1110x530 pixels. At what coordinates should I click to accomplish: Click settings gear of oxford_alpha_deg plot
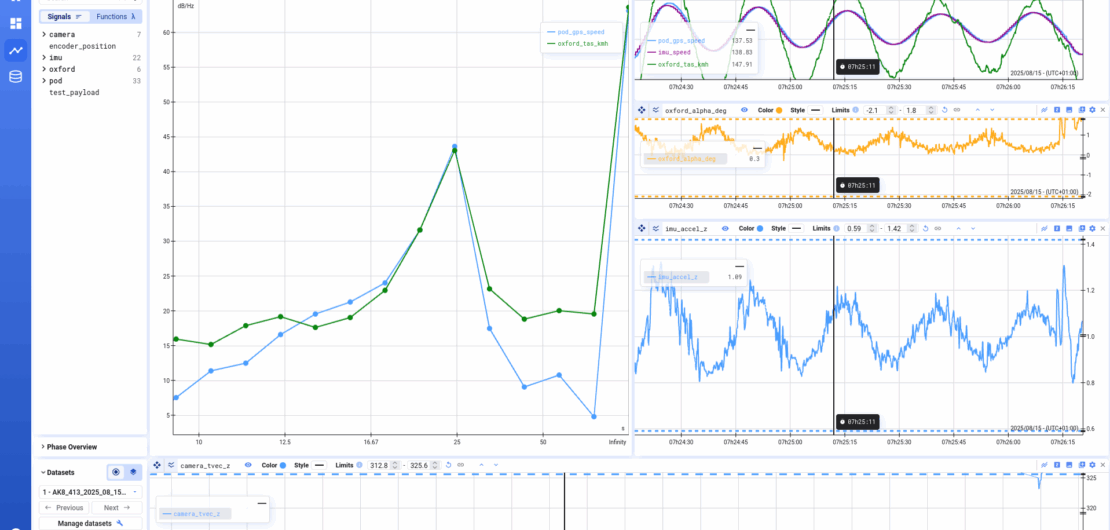point(1092,110)
